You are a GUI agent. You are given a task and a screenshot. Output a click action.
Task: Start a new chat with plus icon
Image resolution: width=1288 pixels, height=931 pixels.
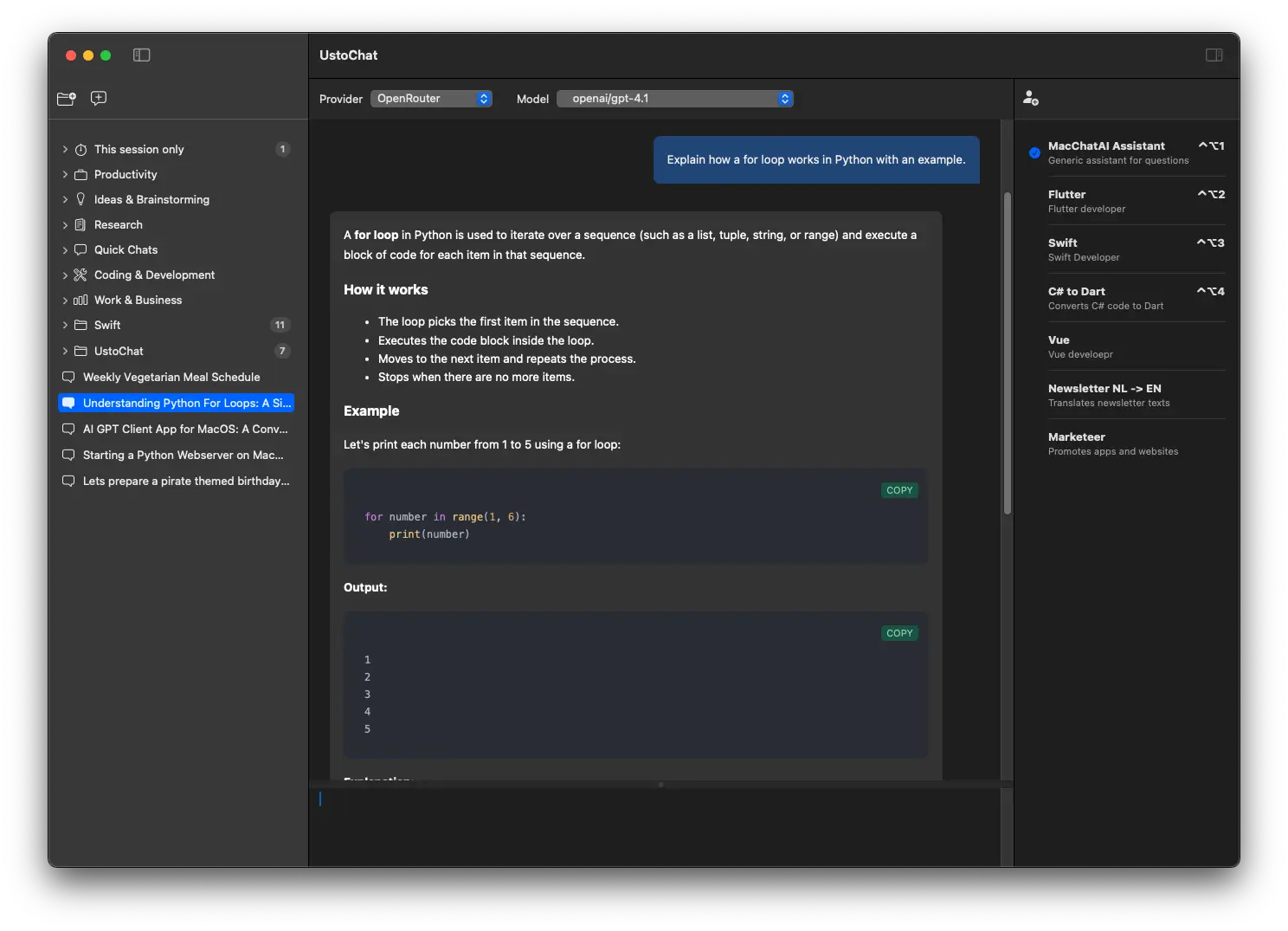pos(99,99)
